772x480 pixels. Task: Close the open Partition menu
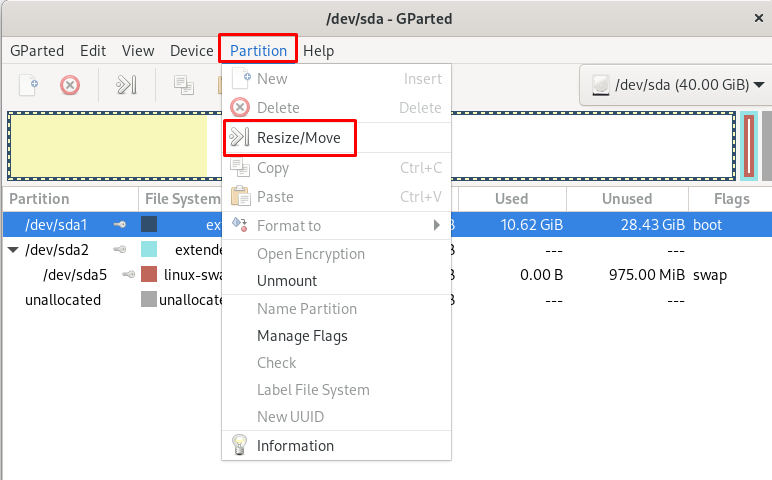(258, 51)
